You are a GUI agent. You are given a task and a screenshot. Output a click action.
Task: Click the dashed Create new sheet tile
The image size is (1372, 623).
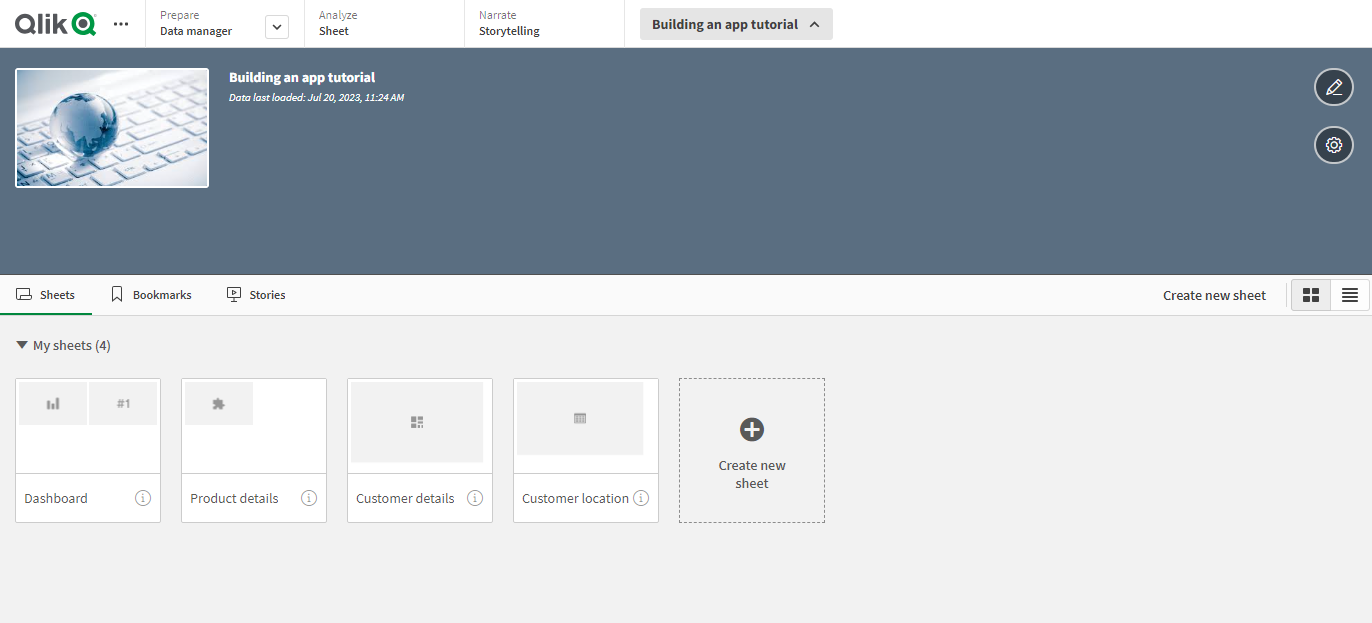click(752, 450)
